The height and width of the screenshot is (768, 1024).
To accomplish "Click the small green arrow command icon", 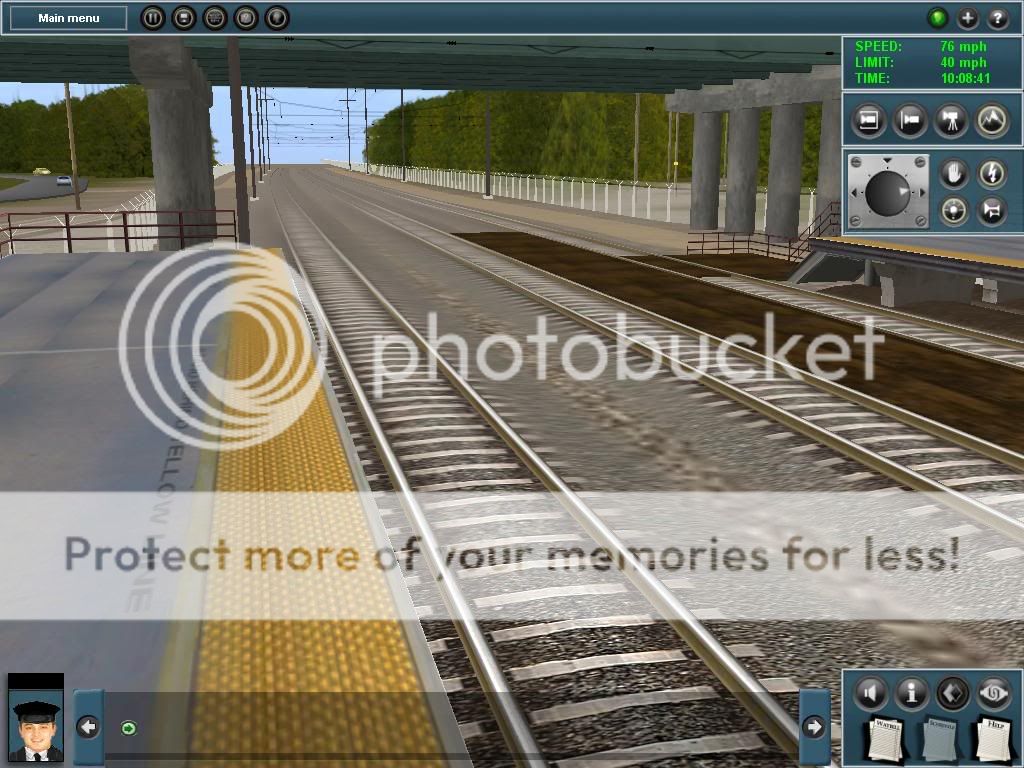I will tap(129, 728).
